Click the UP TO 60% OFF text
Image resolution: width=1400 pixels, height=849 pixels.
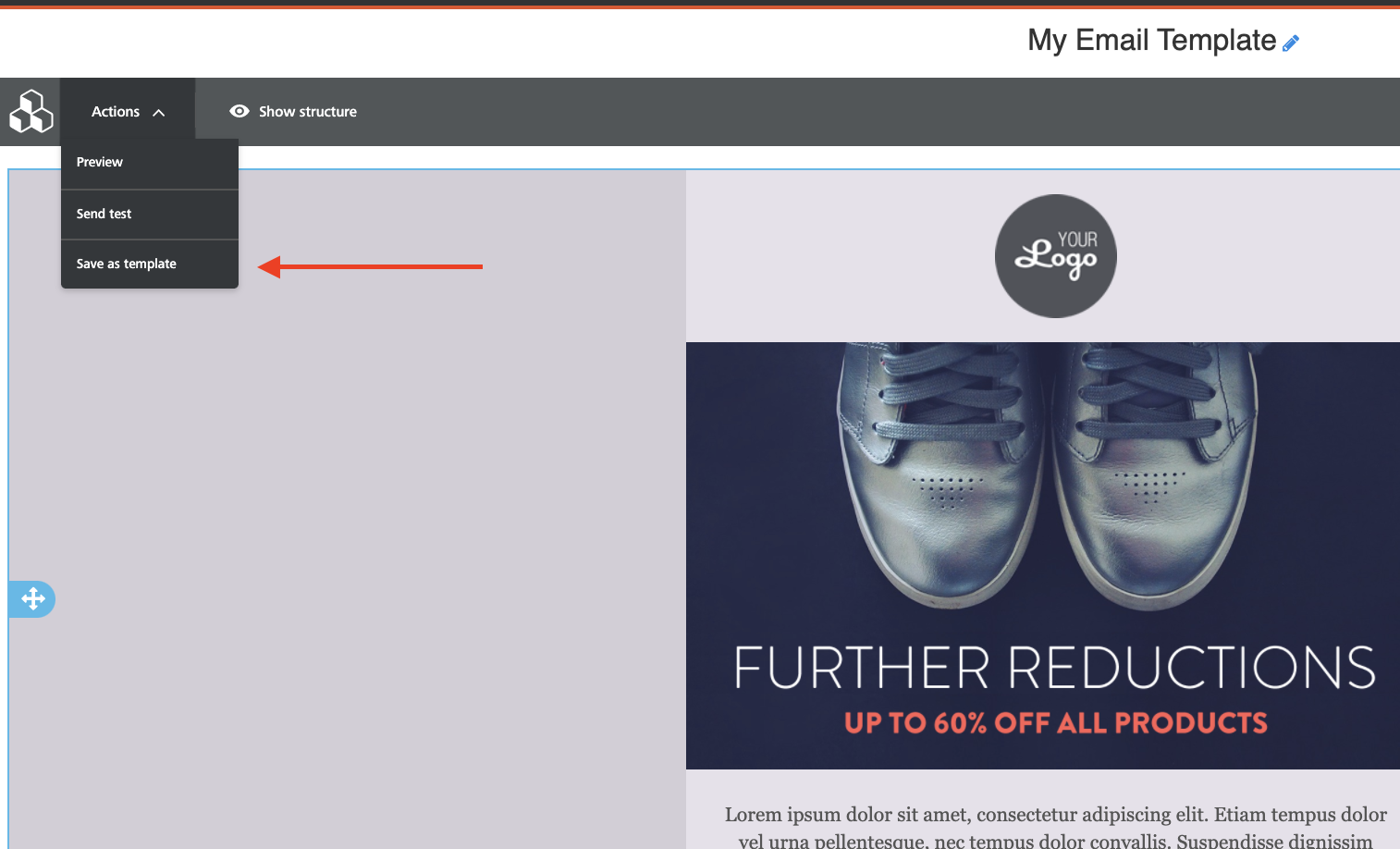[x=1055, y=723]
